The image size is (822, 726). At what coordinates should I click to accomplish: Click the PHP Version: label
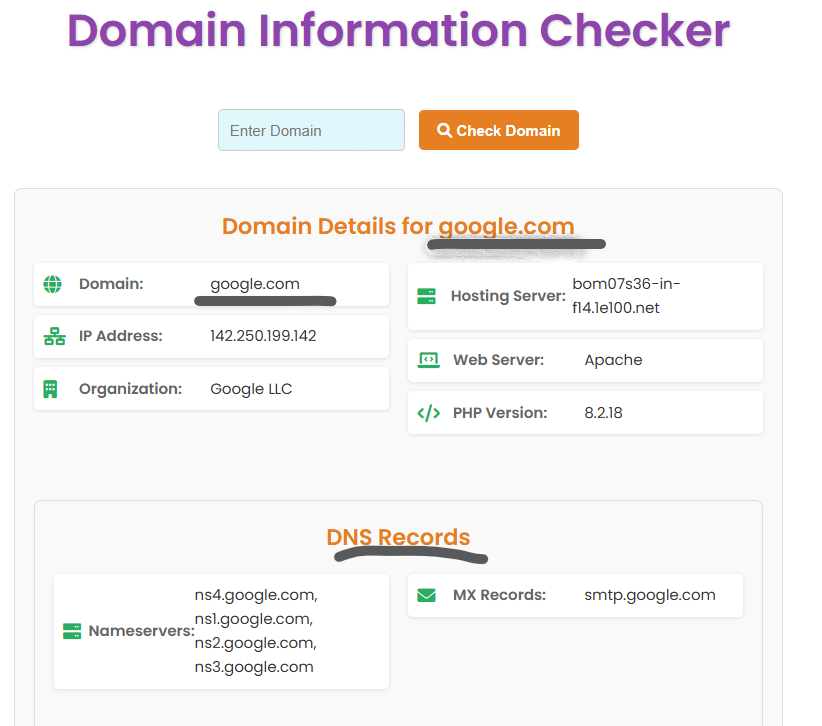pyautogui.click(x=500, y=413)
